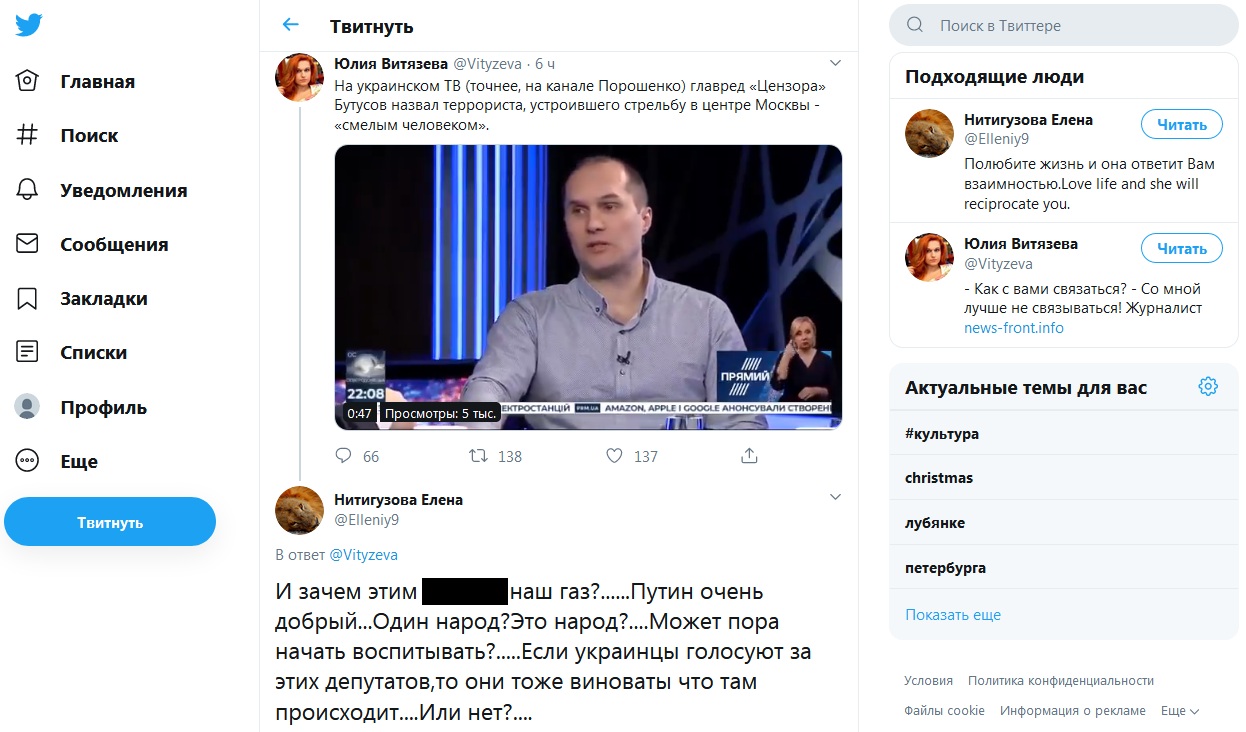Screen dimensions: 1246x732
Task: Open trends settings gear icon
Action: click(1208, 387)
